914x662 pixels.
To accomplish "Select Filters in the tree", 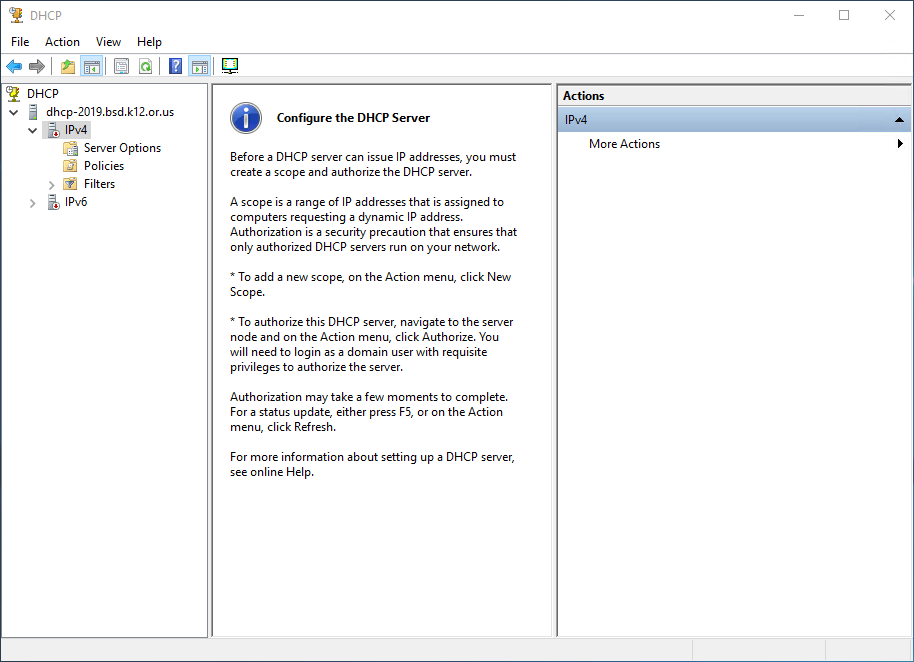I will 99,184.
